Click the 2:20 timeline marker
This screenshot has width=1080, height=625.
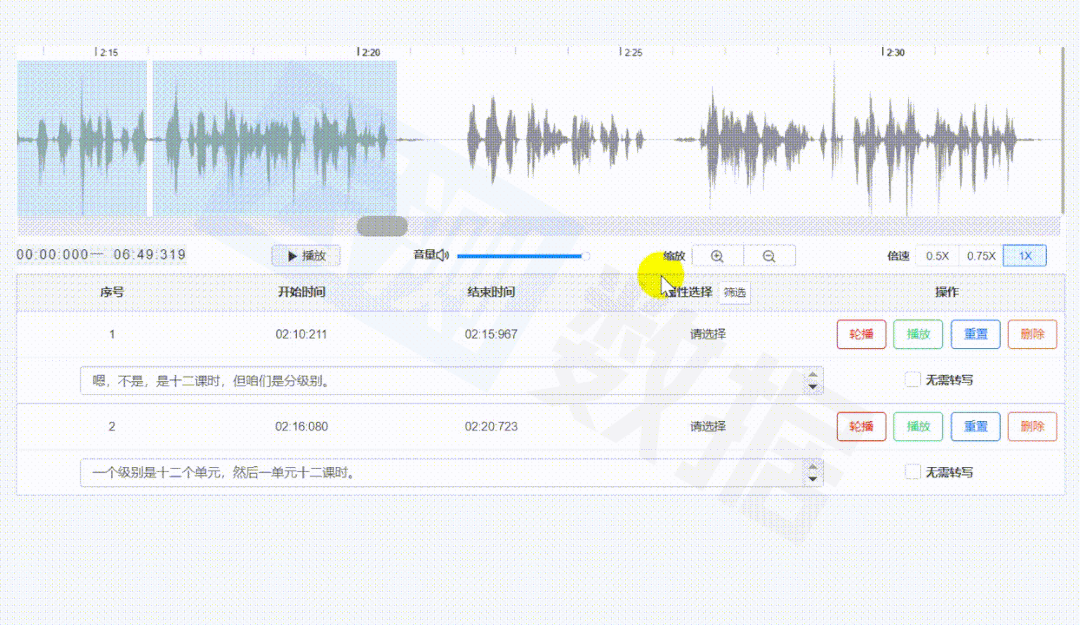click(x=370, y=52)
